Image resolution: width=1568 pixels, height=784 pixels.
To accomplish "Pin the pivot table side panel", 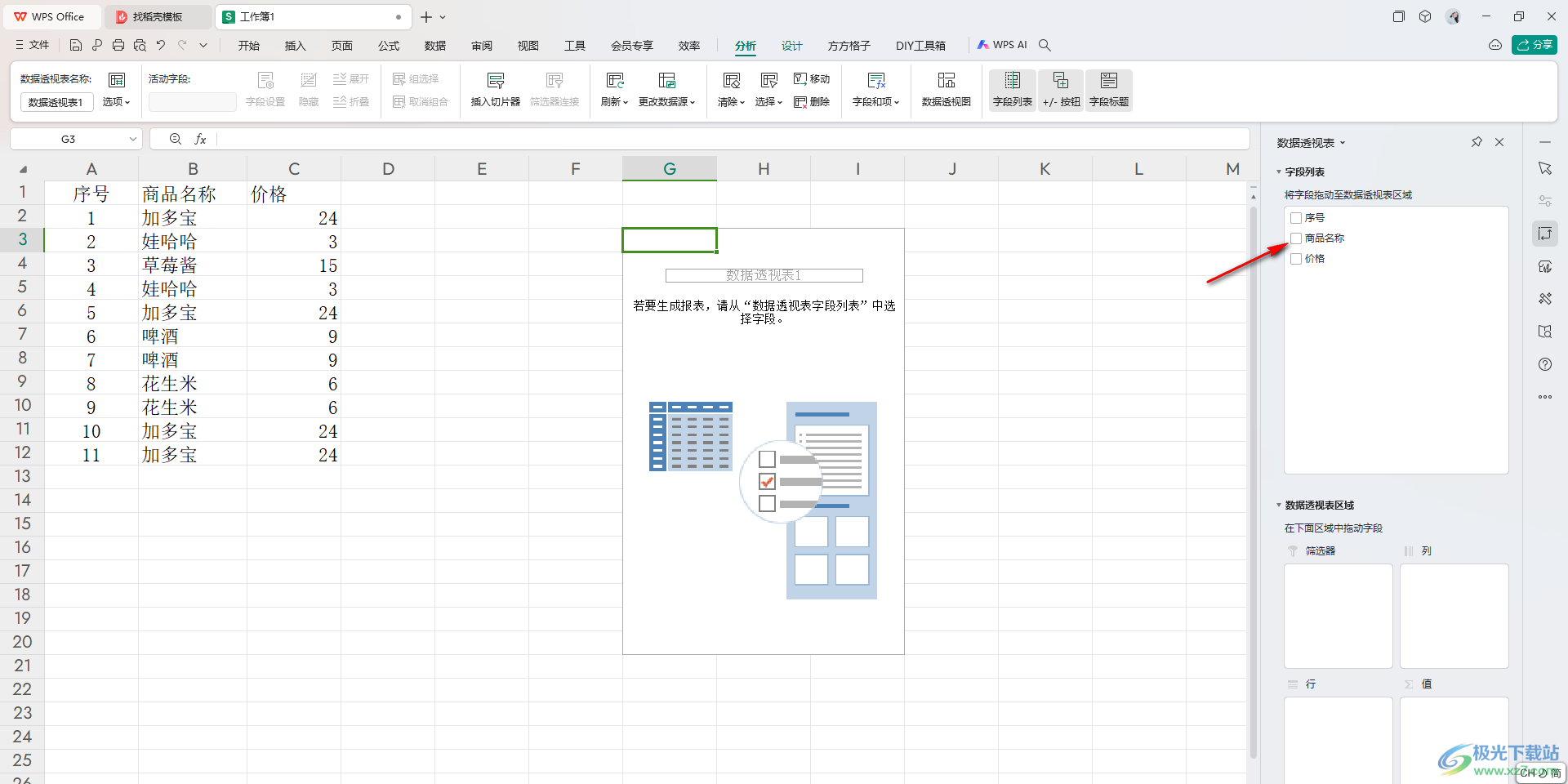I will 1477,142.
